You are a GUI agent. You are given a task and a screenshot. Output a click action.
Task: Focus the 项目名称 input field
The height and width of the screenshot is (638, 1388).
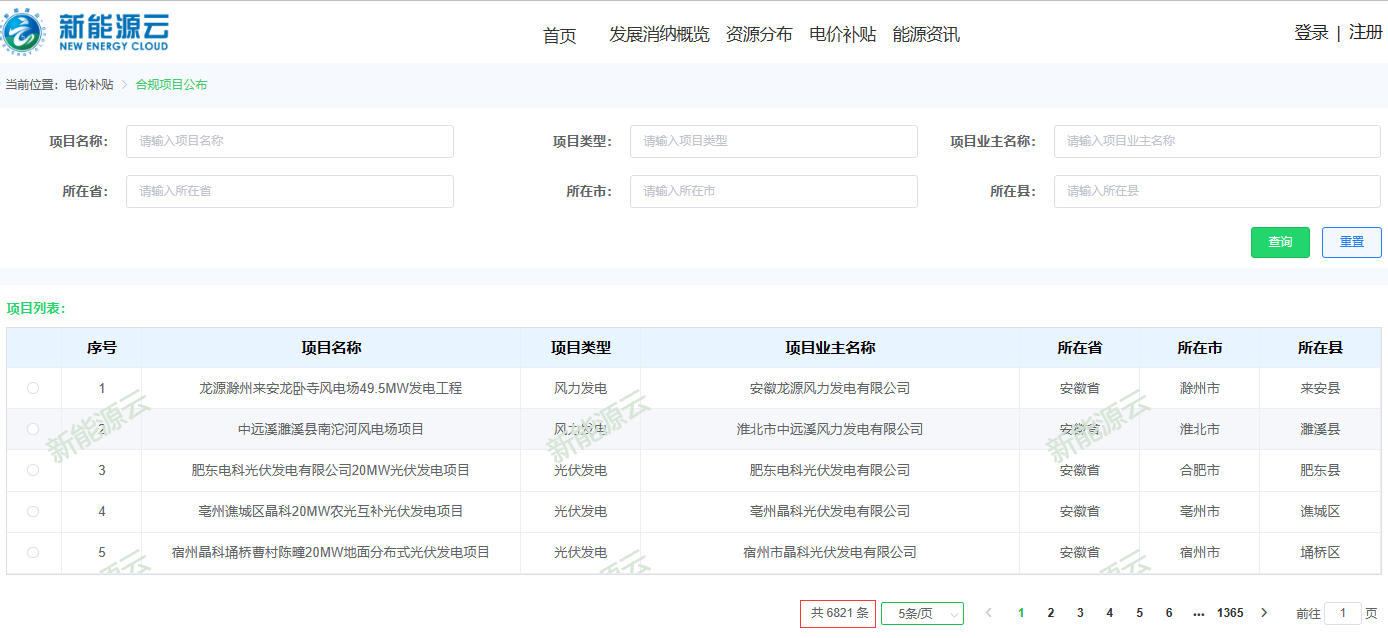click(x=289, y=141)
